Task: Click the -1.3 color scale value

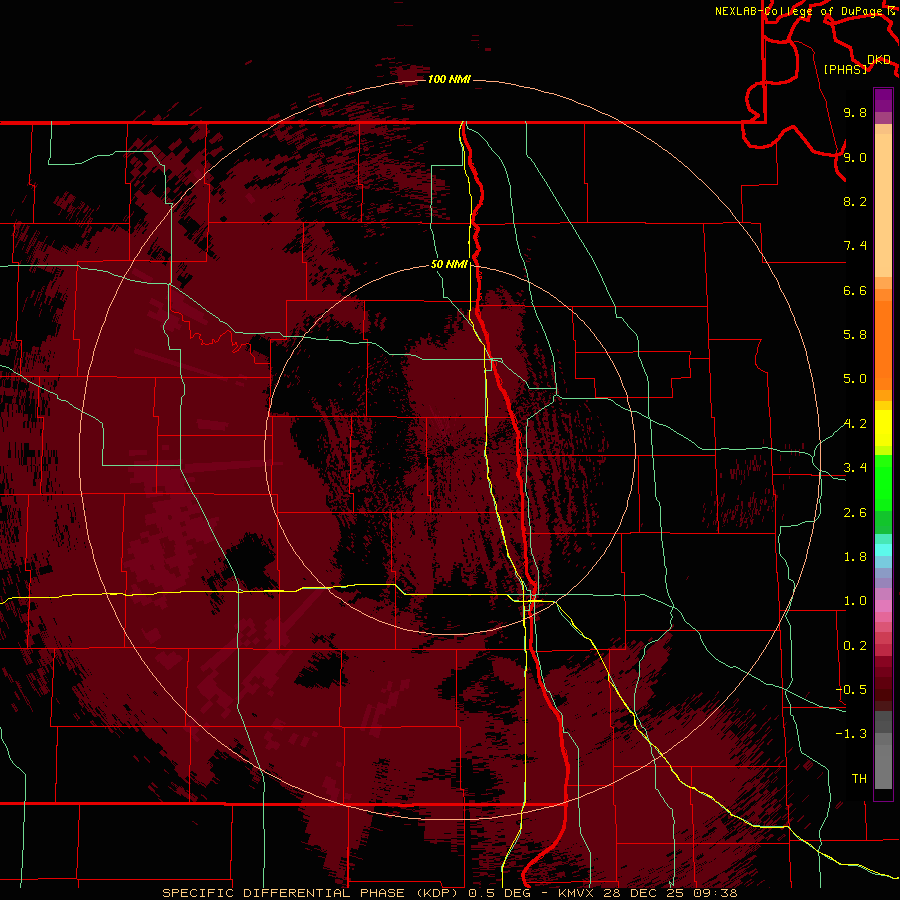Action: [851, 734]
